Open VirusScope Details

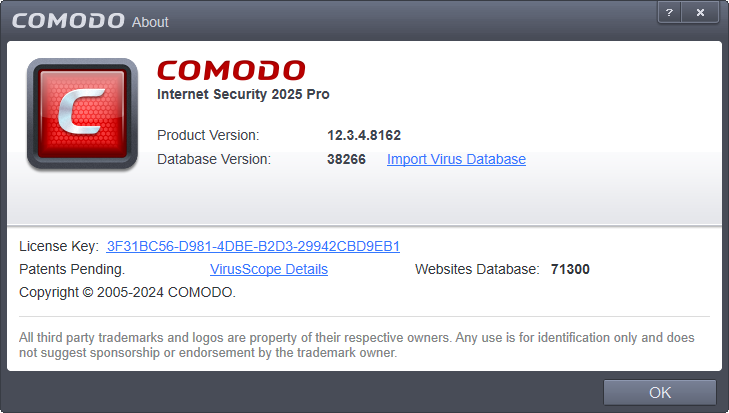point(269,269)
